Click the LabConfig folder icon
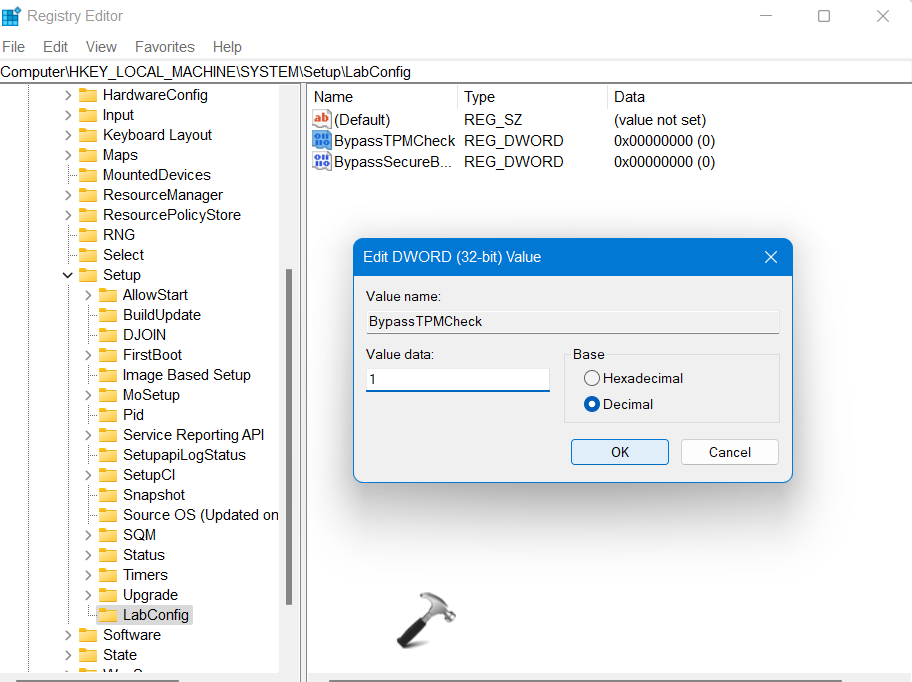 pyautogui.click(x=107, y=615)
